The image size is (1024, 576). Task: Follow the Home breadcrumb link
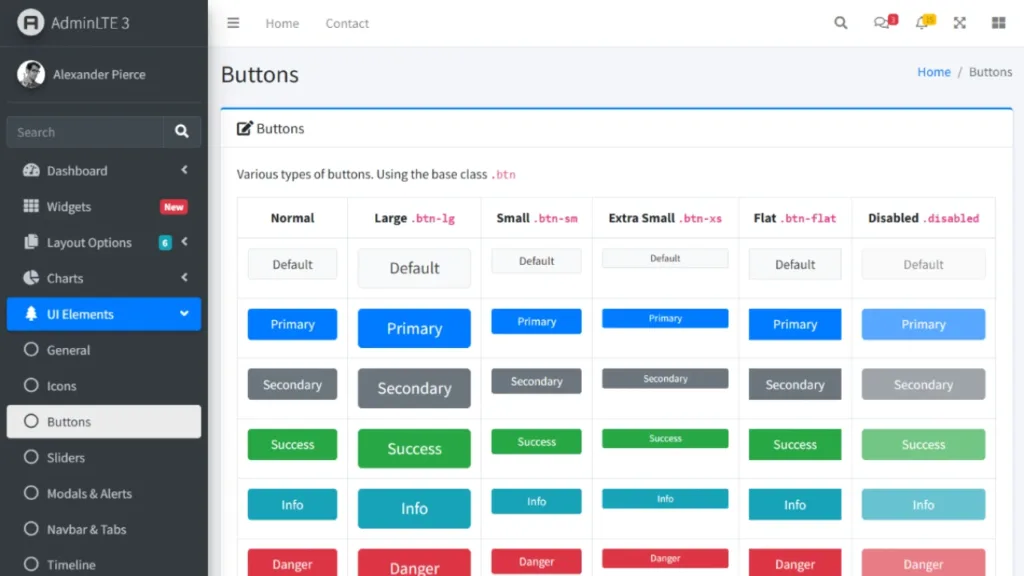click(x=934, y=71)
